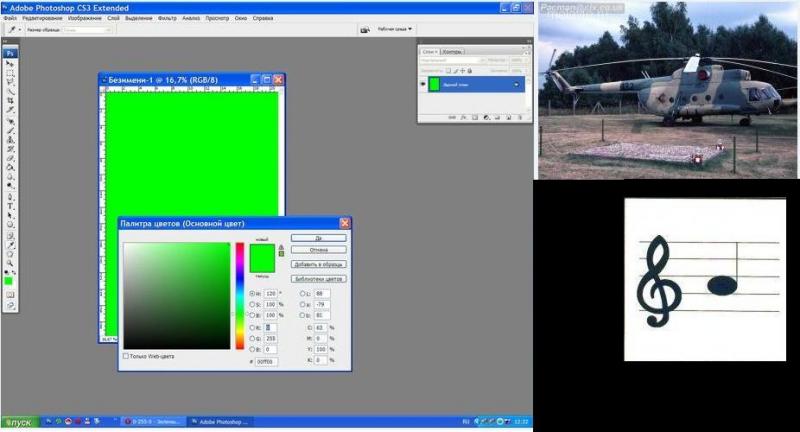Image resolution: width=800 pixels, height=432 pixels.
Task: Select the Zoom magnifier tool
Action: pos(11,254)
